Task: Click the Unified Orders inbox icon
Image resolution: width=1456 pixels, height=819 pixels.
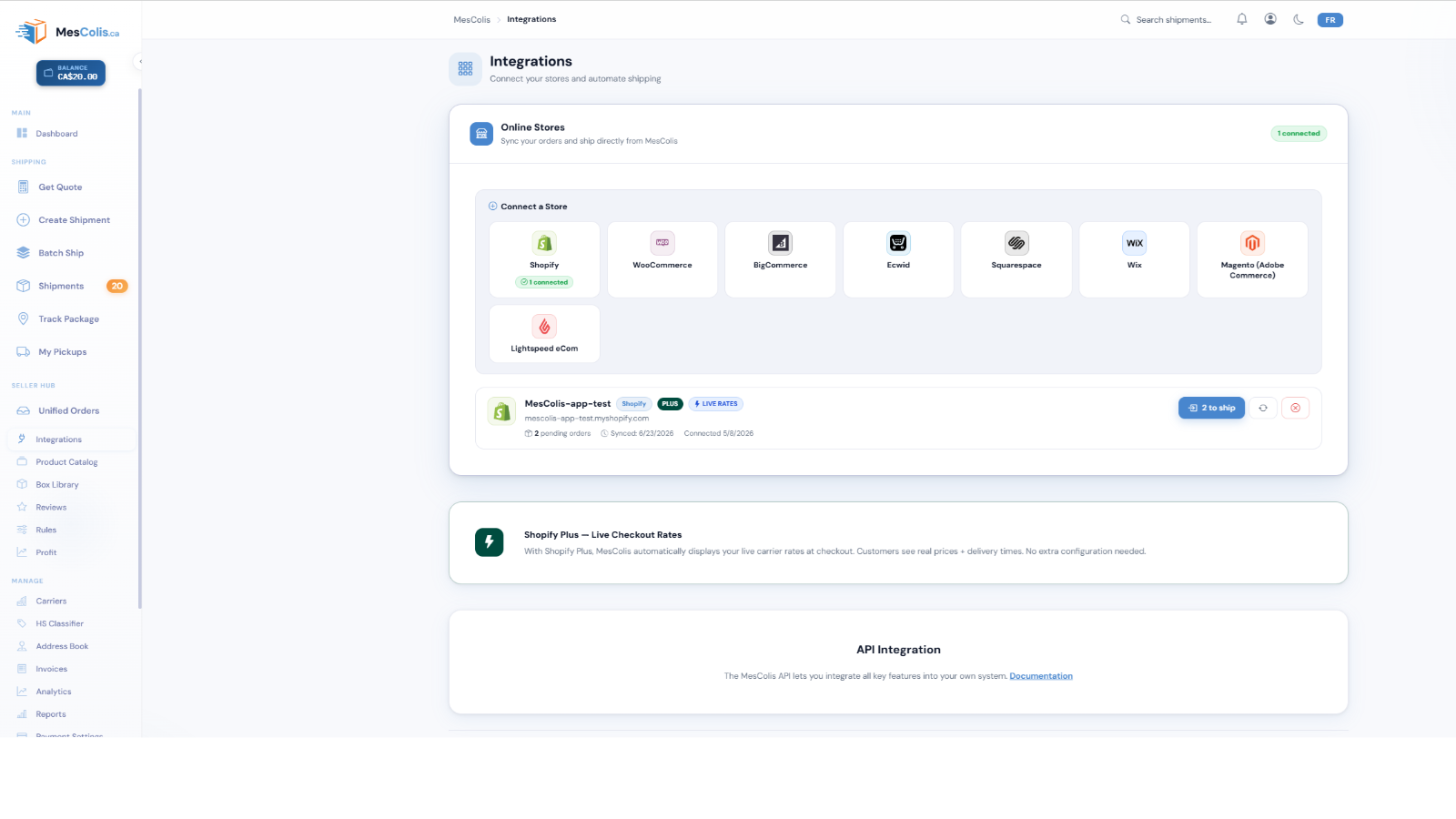Action: (x=24, y=411)
